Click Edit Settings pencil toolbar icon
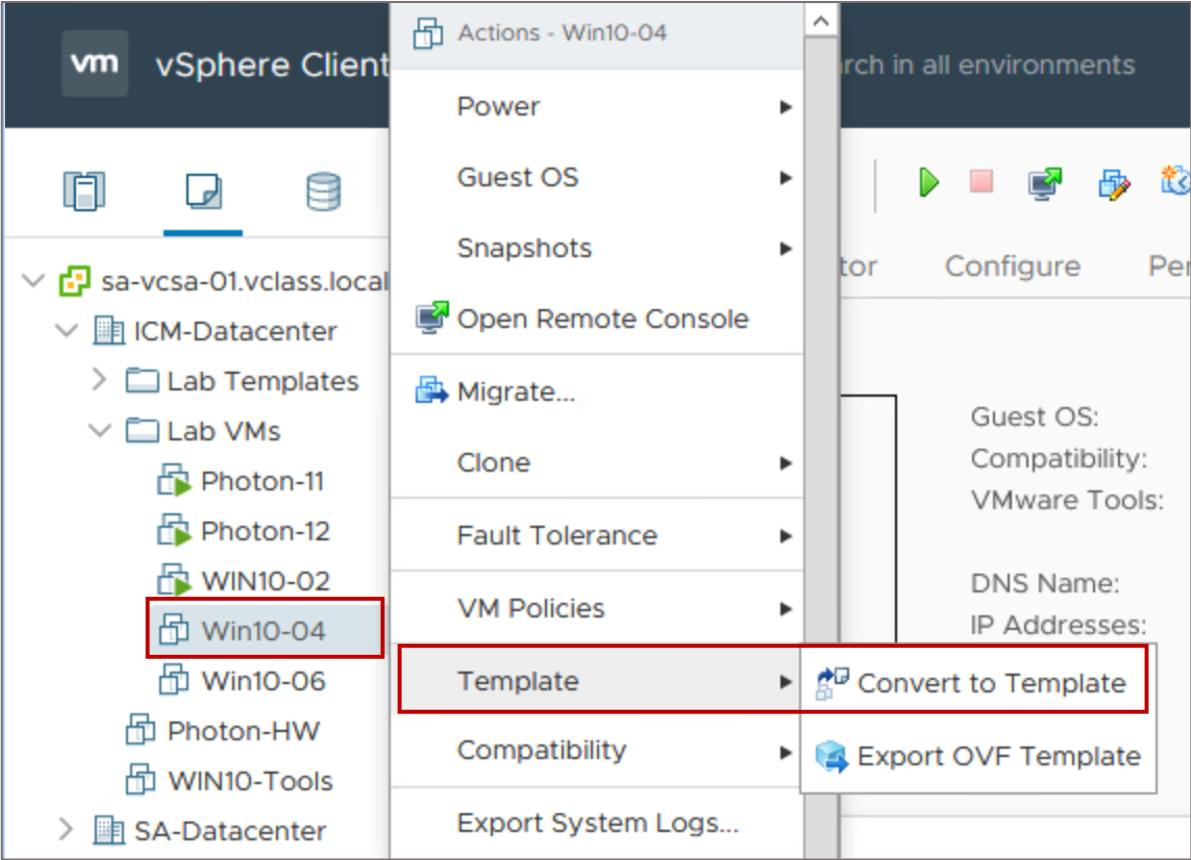 (1114, 185)
